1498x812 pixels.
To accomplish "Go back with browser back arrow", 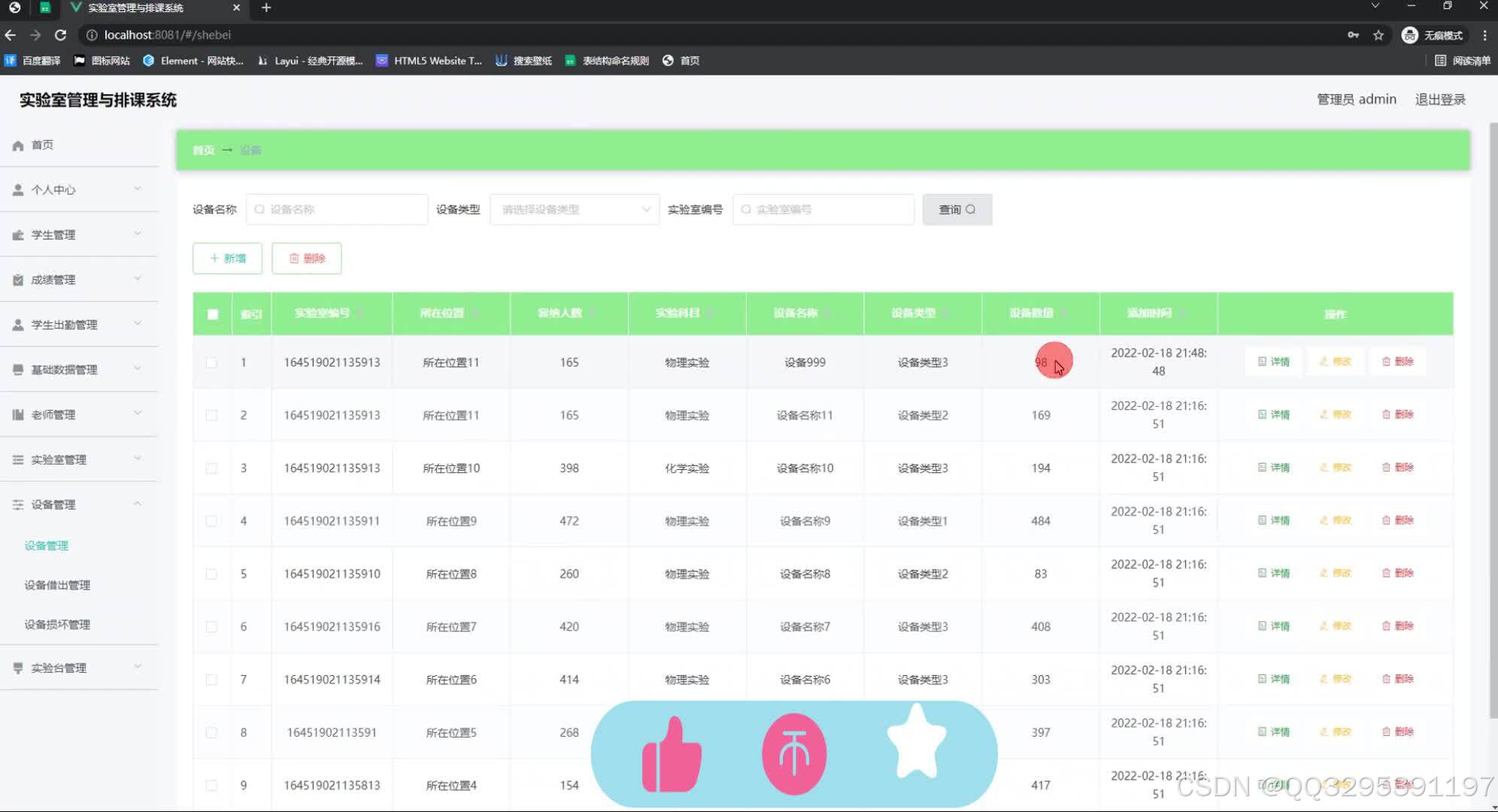I will point(11,35).
